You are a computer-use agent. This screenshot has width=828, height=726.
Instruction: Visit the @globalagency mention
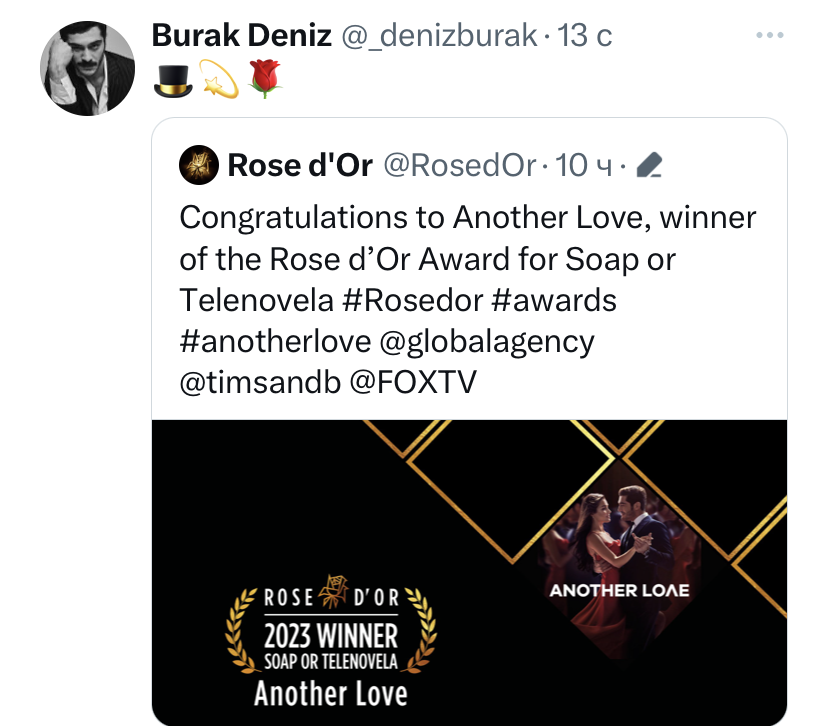(487, 341)
